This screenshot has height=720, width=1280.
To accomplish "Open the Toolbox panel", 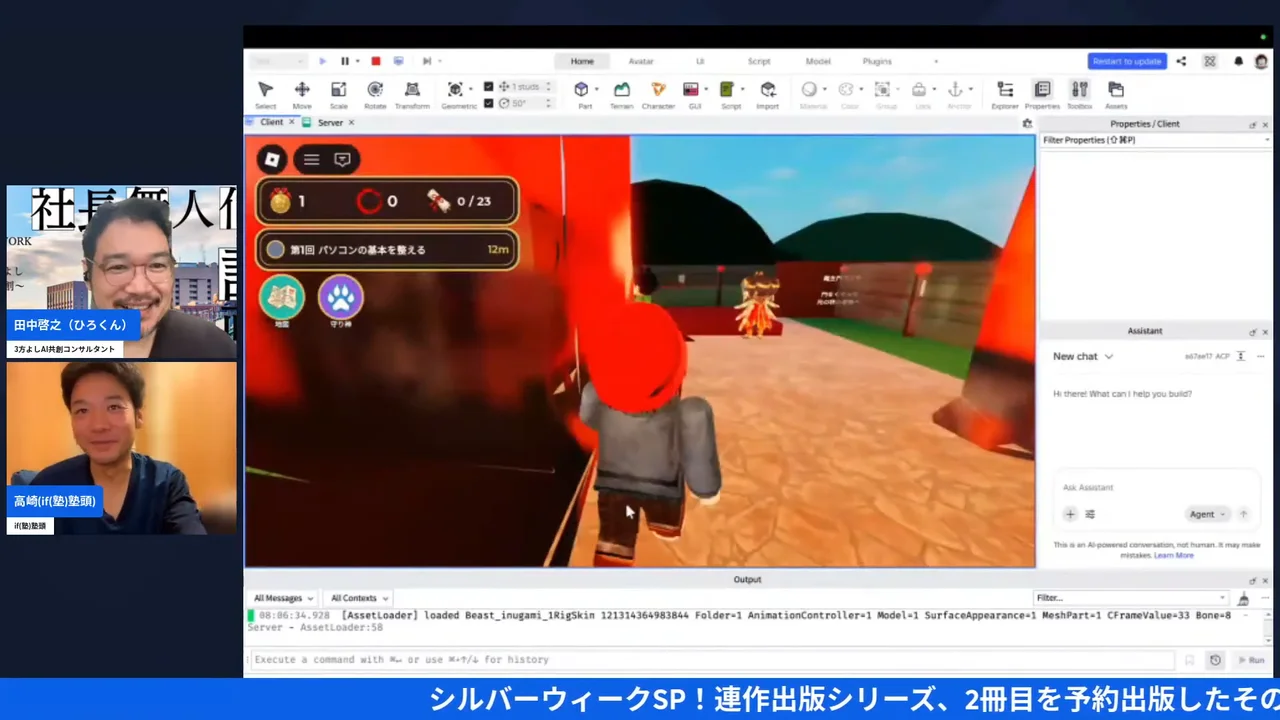I will point(1079,94).
